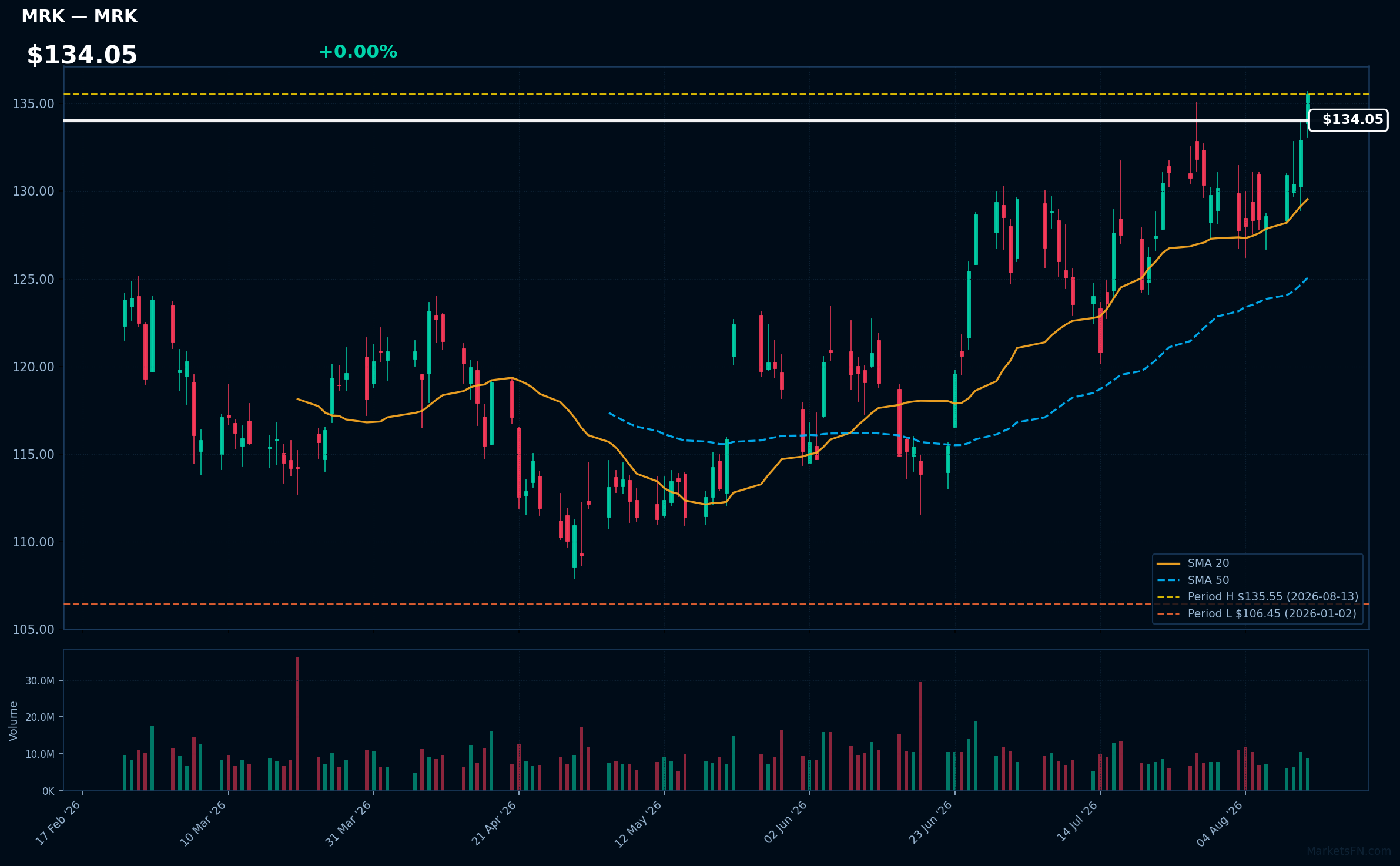Click the $134.05 current price tag
The width and height of the screenshot is (1400, 866).
(1348, 120)
